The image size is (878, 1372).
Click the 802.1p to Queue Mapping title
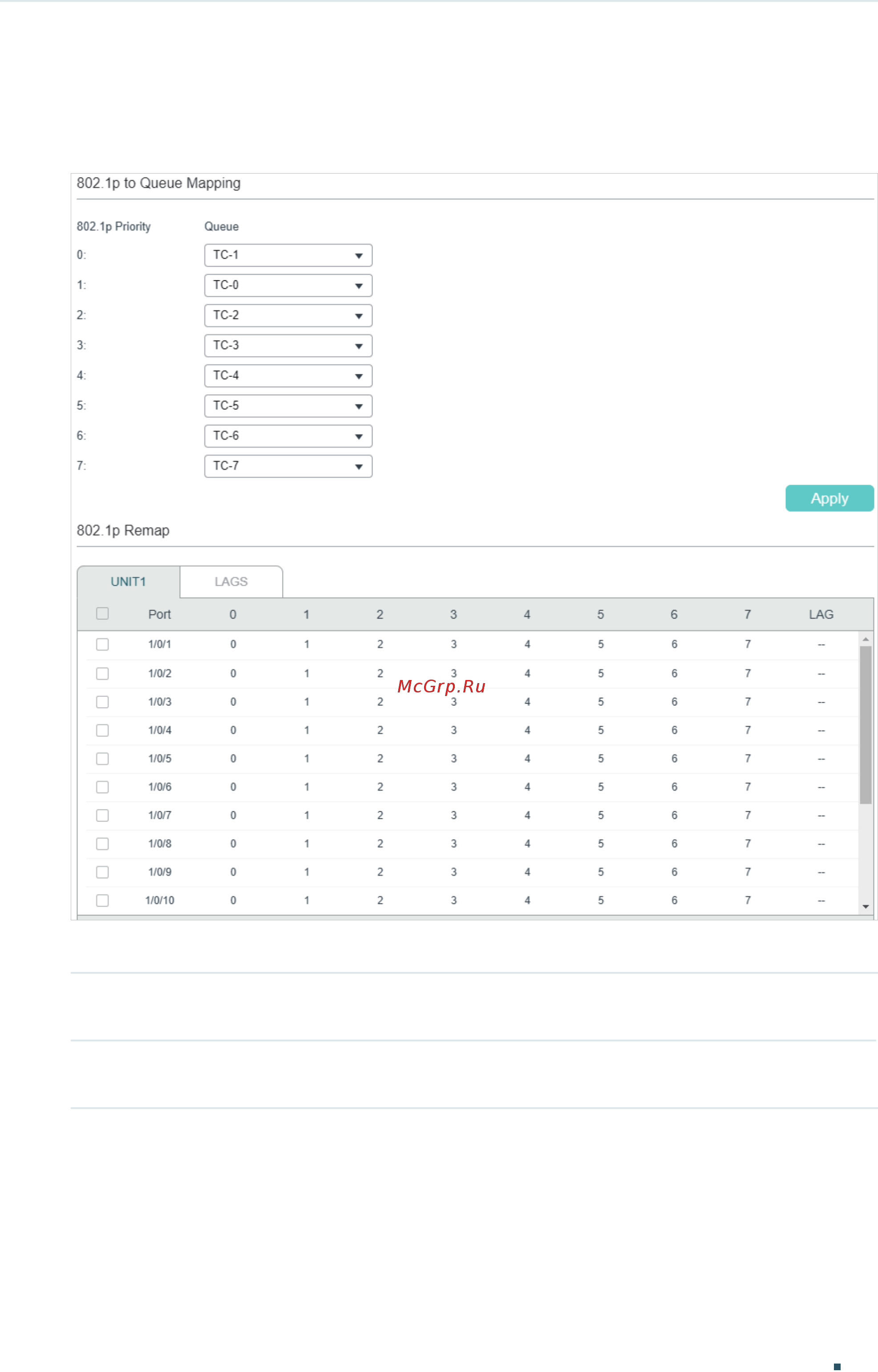[158, 183]
